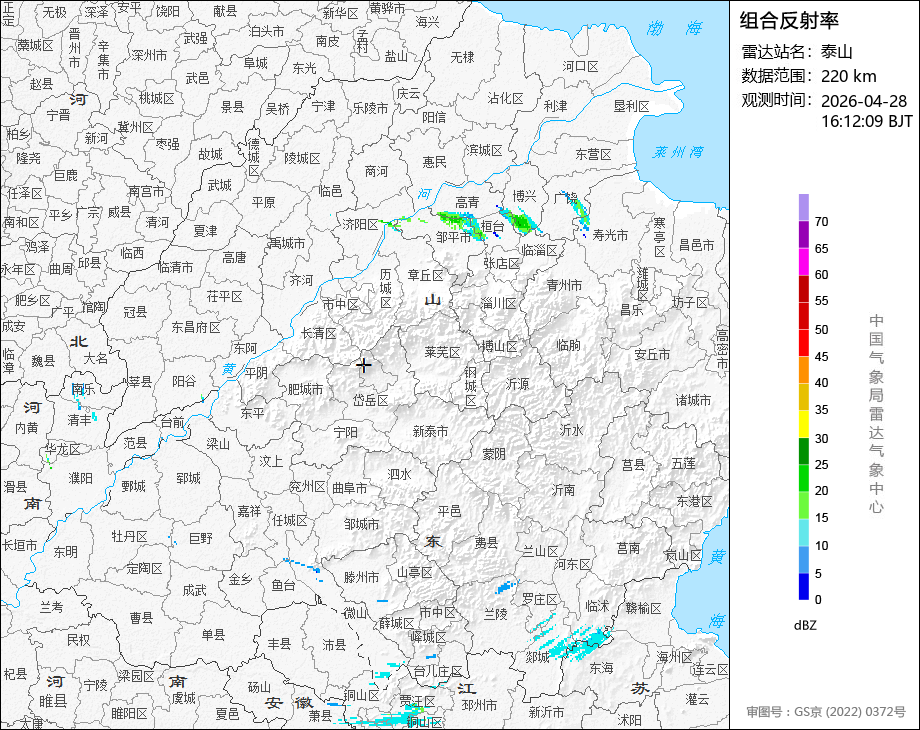Click the 审图号 GS京 (2022) 0372号 text
This screenshot has width=920, height=730.
point(826,712)
